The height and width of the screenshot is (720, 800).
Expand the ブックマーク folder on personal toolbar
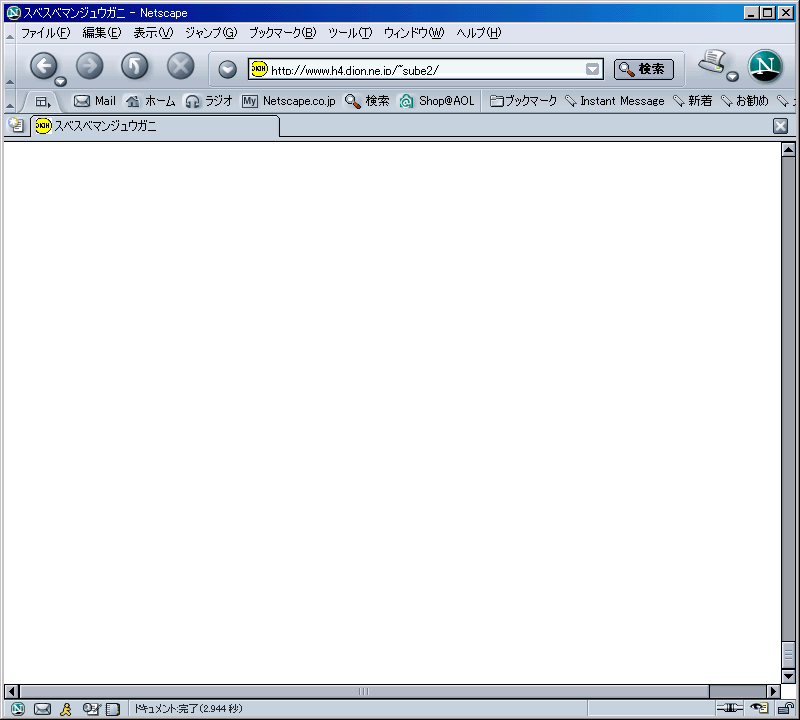523,101
